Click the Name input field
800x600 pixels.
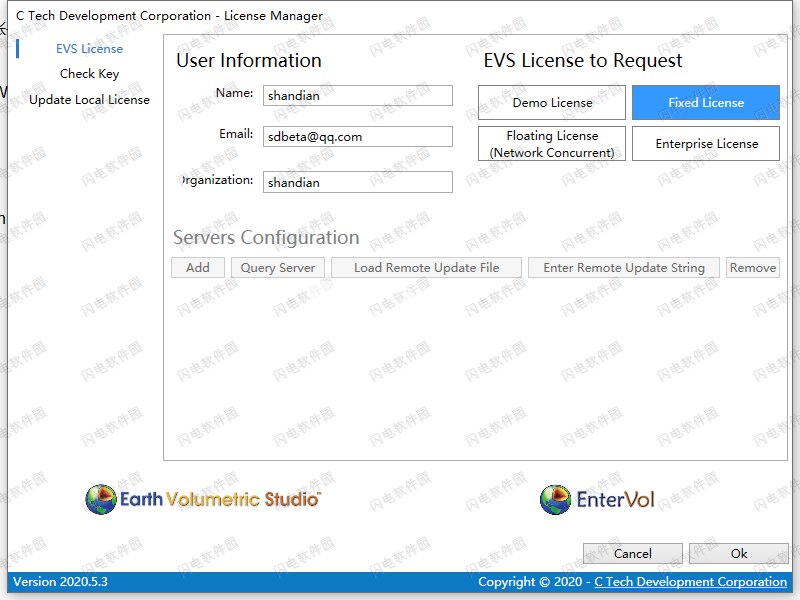point(358,95)
